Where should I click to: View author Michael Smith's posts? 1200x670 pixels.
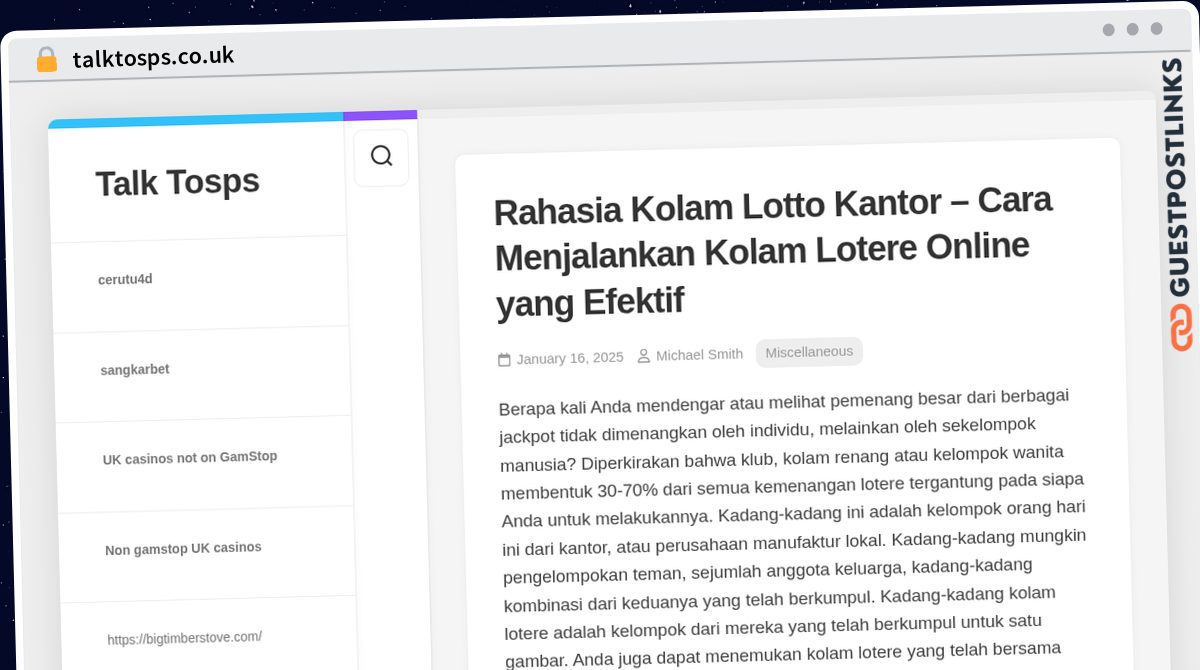(x=699, y=354)
